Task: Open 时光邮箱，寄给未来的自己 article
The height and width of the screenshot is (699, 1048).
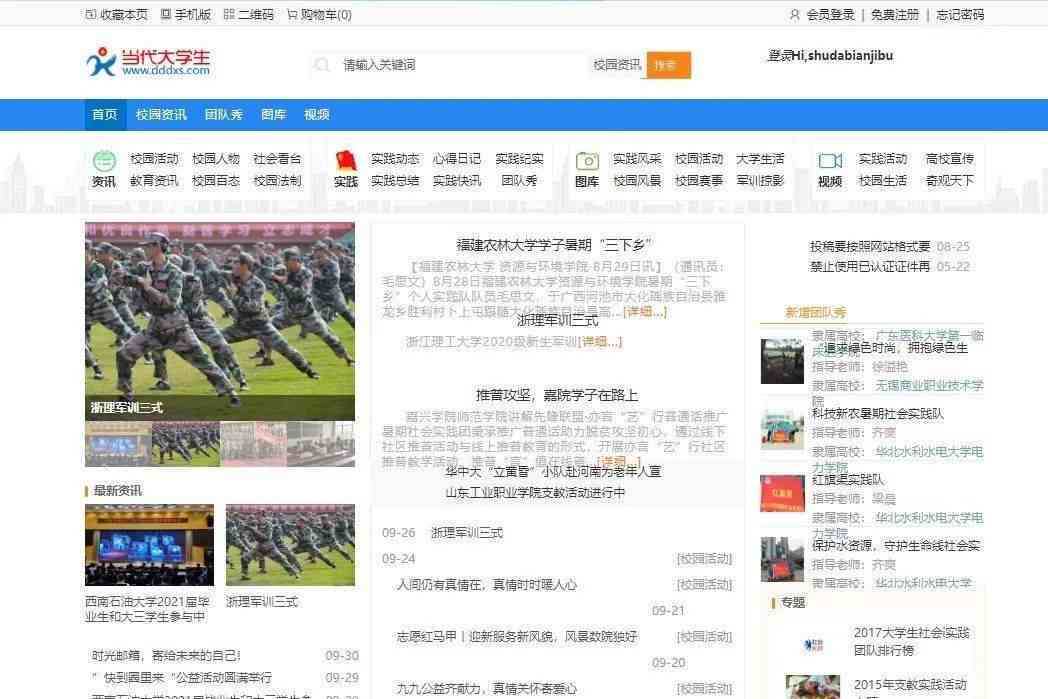Action: (x=166, y=656)
